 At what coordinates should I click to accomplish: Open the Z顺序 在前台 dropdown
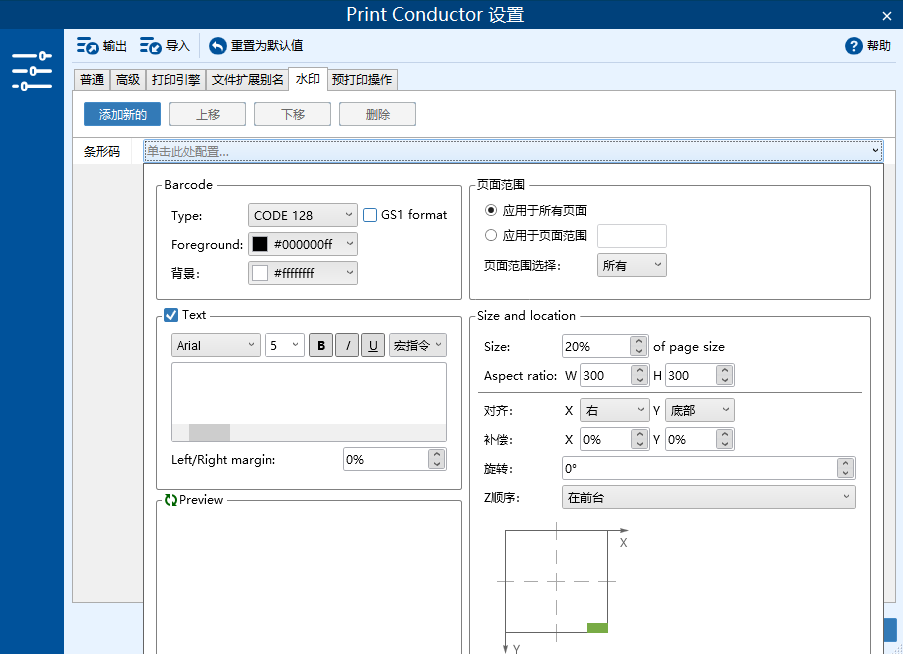708,497
